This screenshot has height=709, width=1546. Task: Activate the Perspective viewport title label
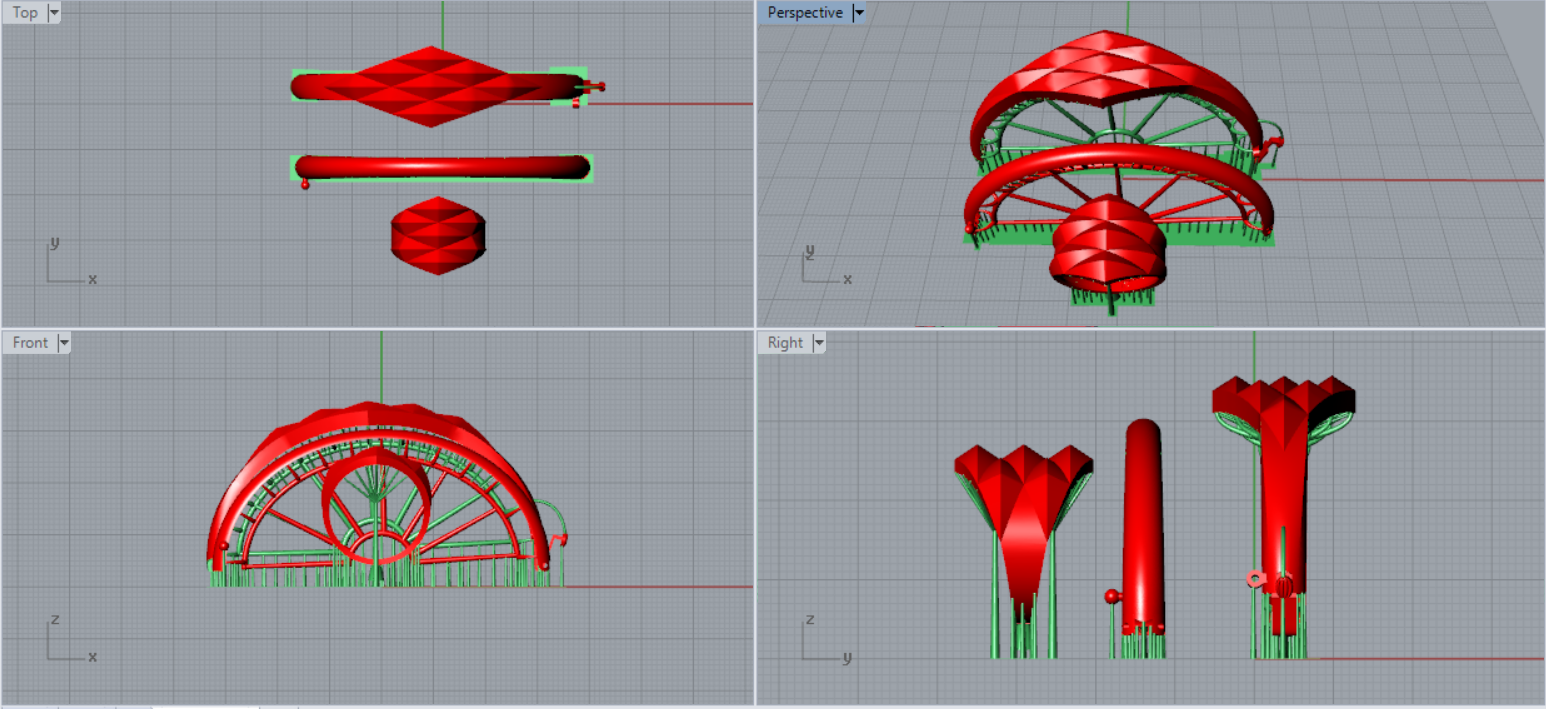[804, 13]
